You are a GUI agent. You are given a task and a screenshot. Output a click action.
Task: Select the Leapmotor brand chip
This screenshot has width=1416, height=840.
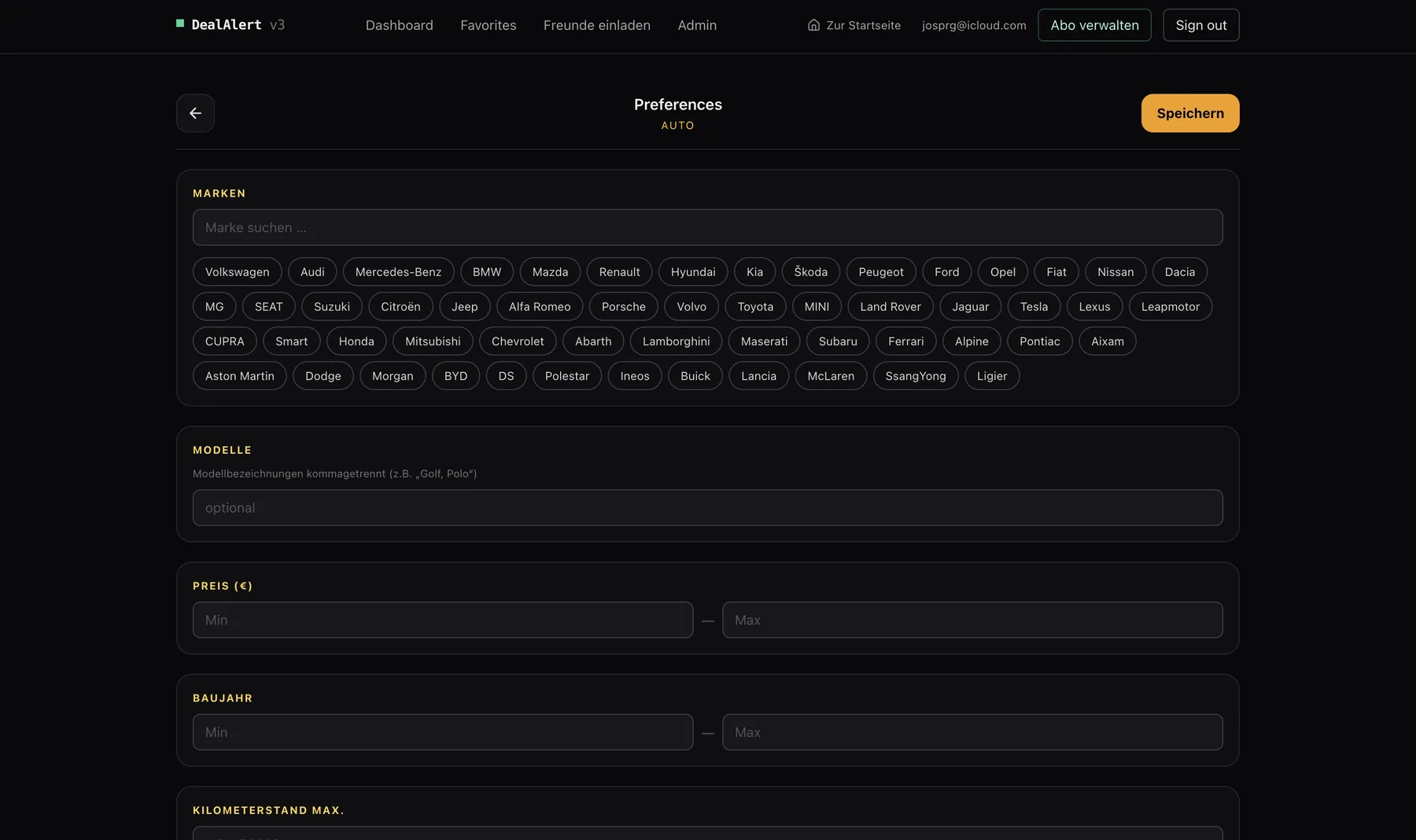(x=1171, y=307)
